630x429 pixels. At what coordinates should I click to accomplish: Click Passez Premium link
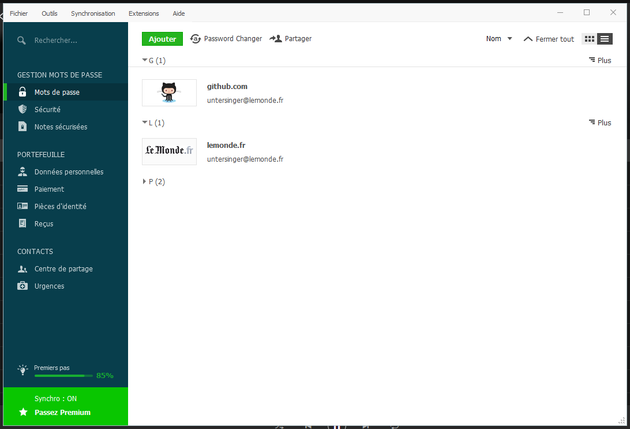(x=62, y=412)
